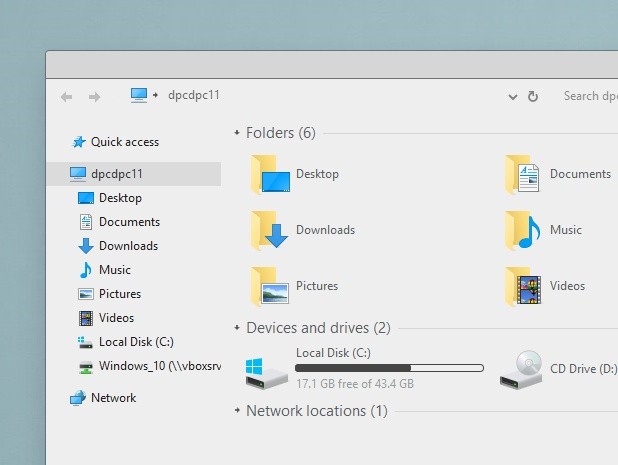Click the dpcdpc11 monitor icon in sidebar

coord(78,174)
